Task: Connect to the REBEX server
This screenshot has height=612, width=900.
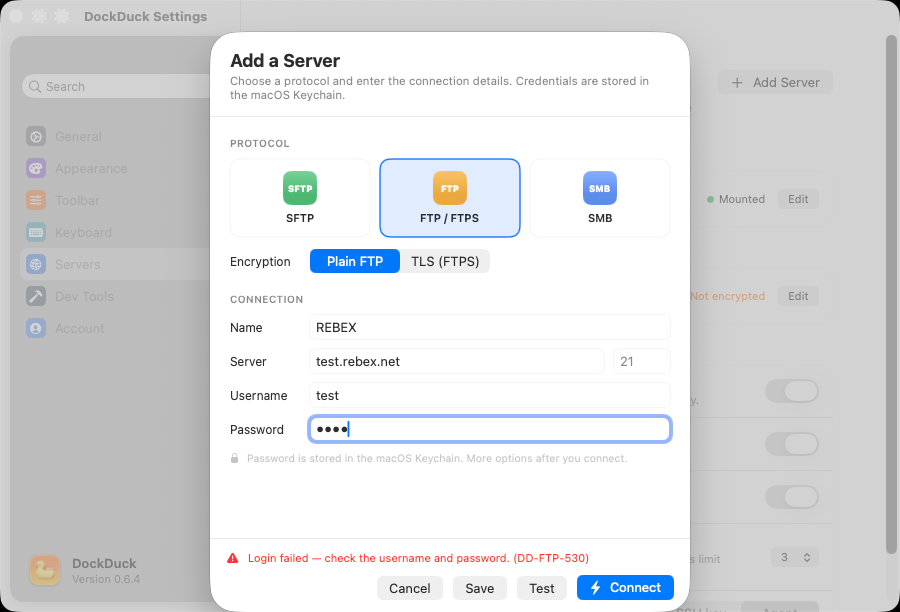Action: click(x=625, y=587)
